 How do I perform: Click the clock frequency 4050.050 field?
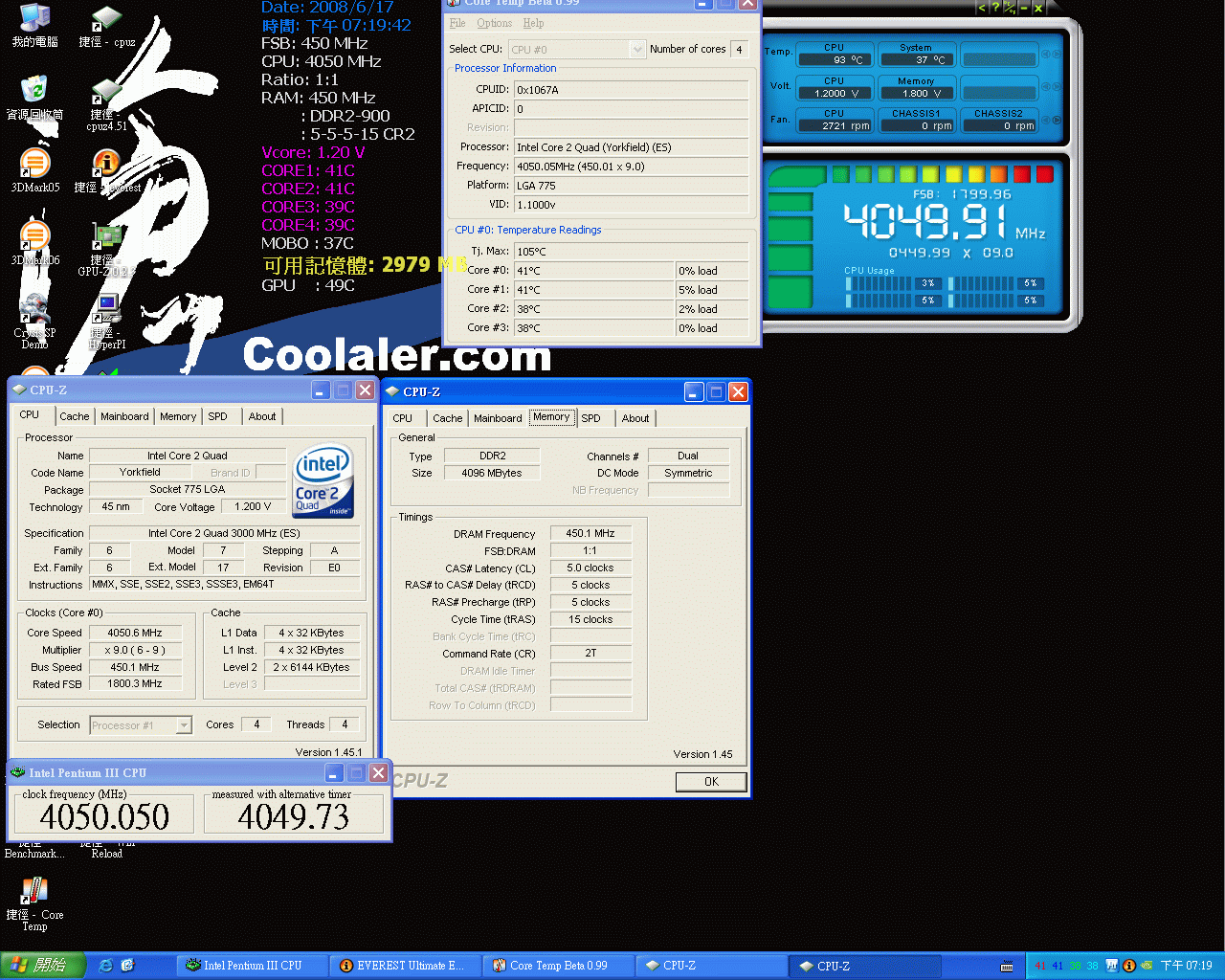click(105, 816)
